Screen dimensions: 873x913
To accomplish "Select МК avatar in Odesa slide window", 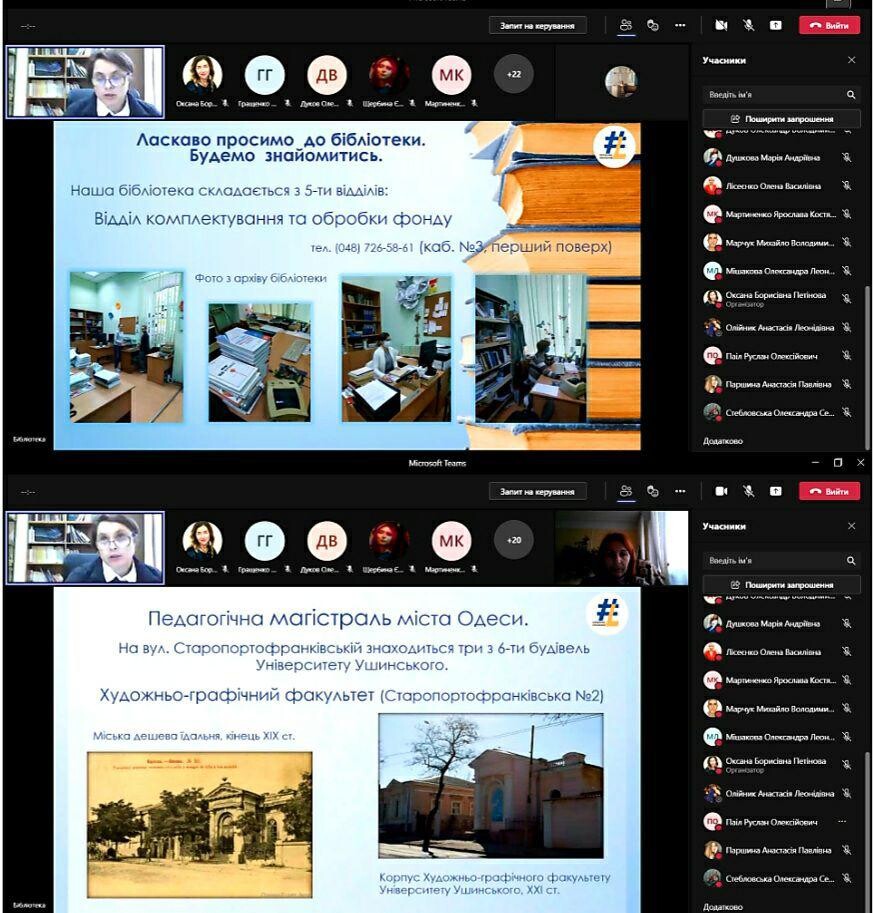I will tap(451, 540).
